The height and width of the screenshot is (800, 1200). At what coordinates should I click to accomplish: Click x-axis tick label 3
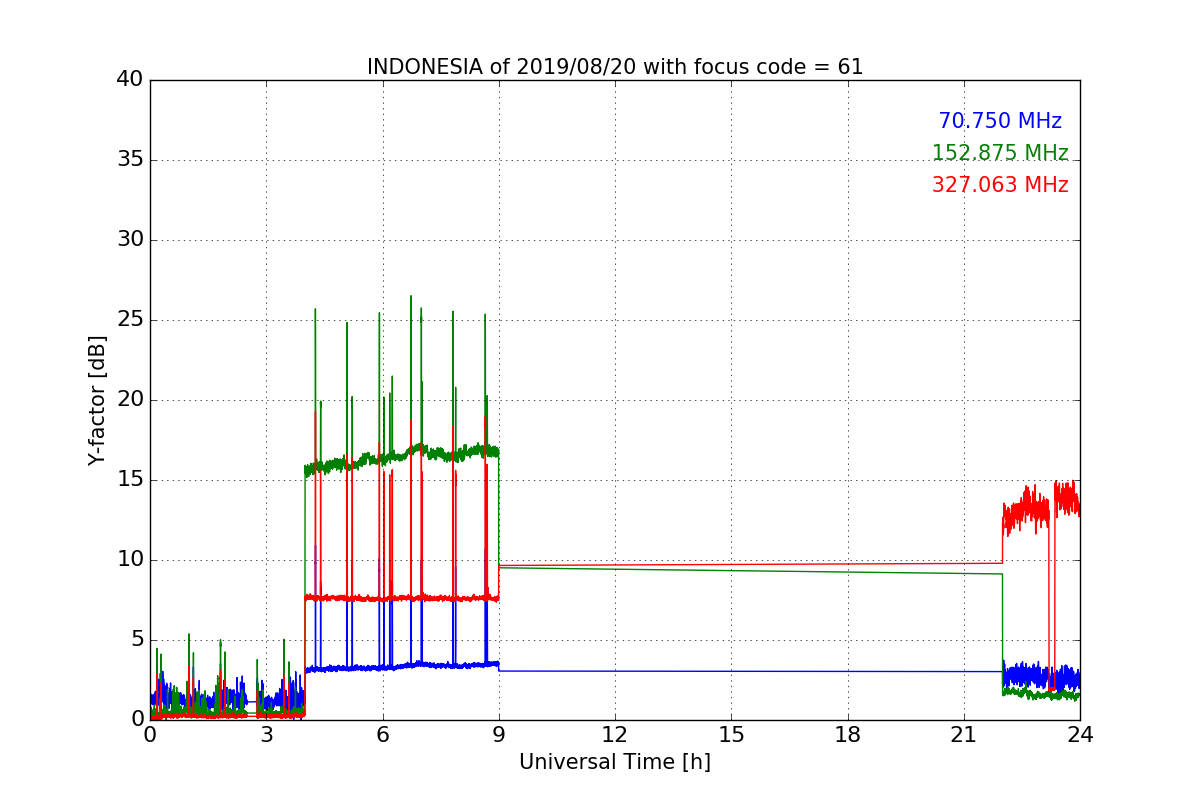(266, 735)
